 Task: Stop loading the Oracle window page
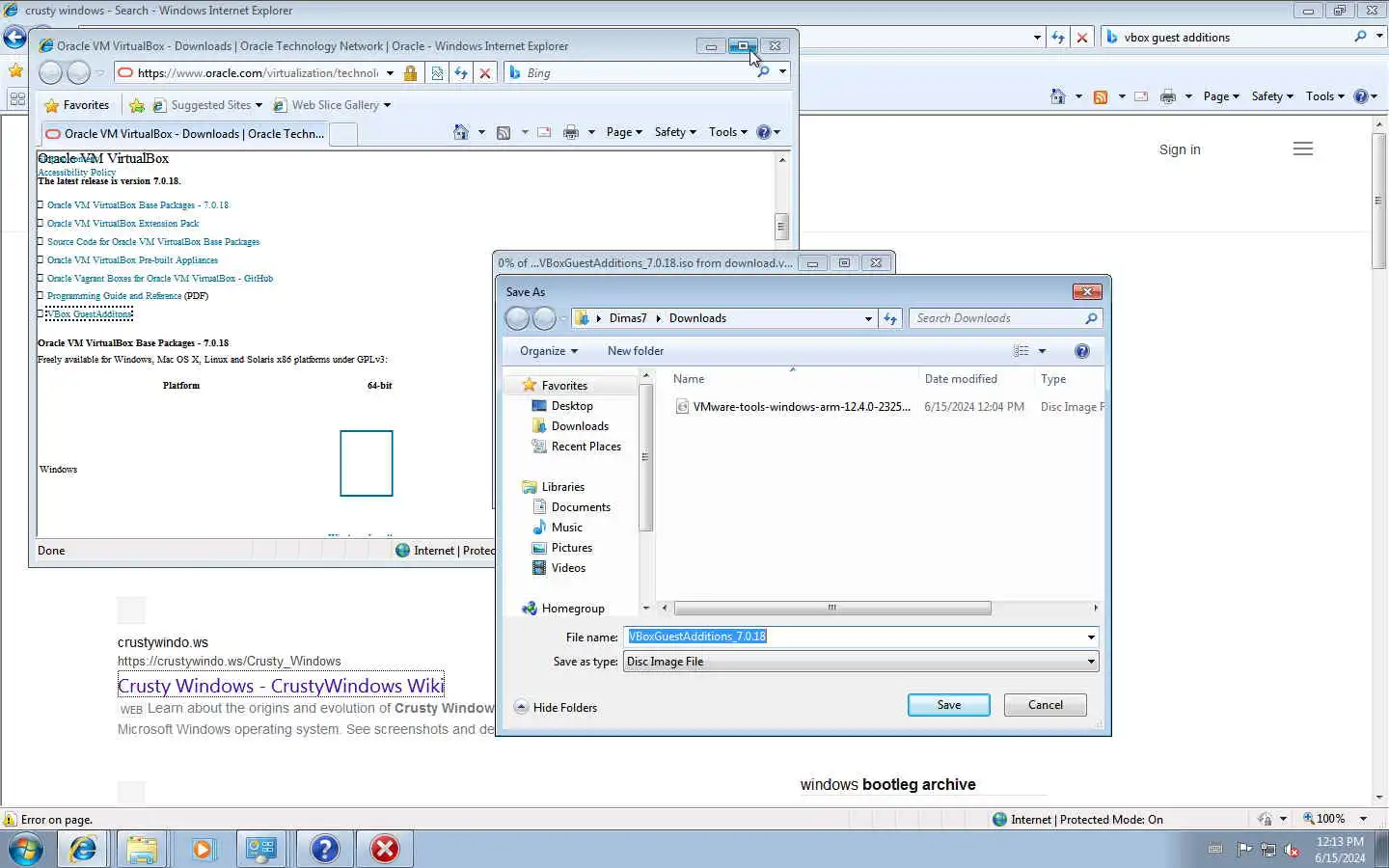coord(485,73)
